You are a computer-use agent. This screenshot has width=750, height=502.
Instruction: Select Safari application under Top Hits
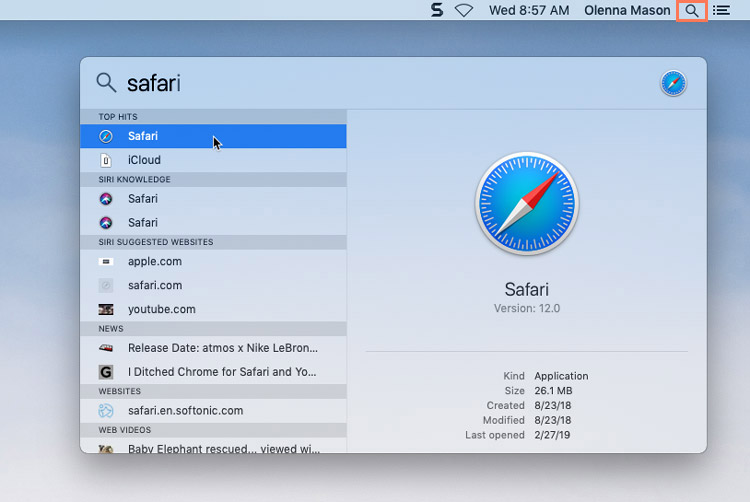tap(143, 136)
